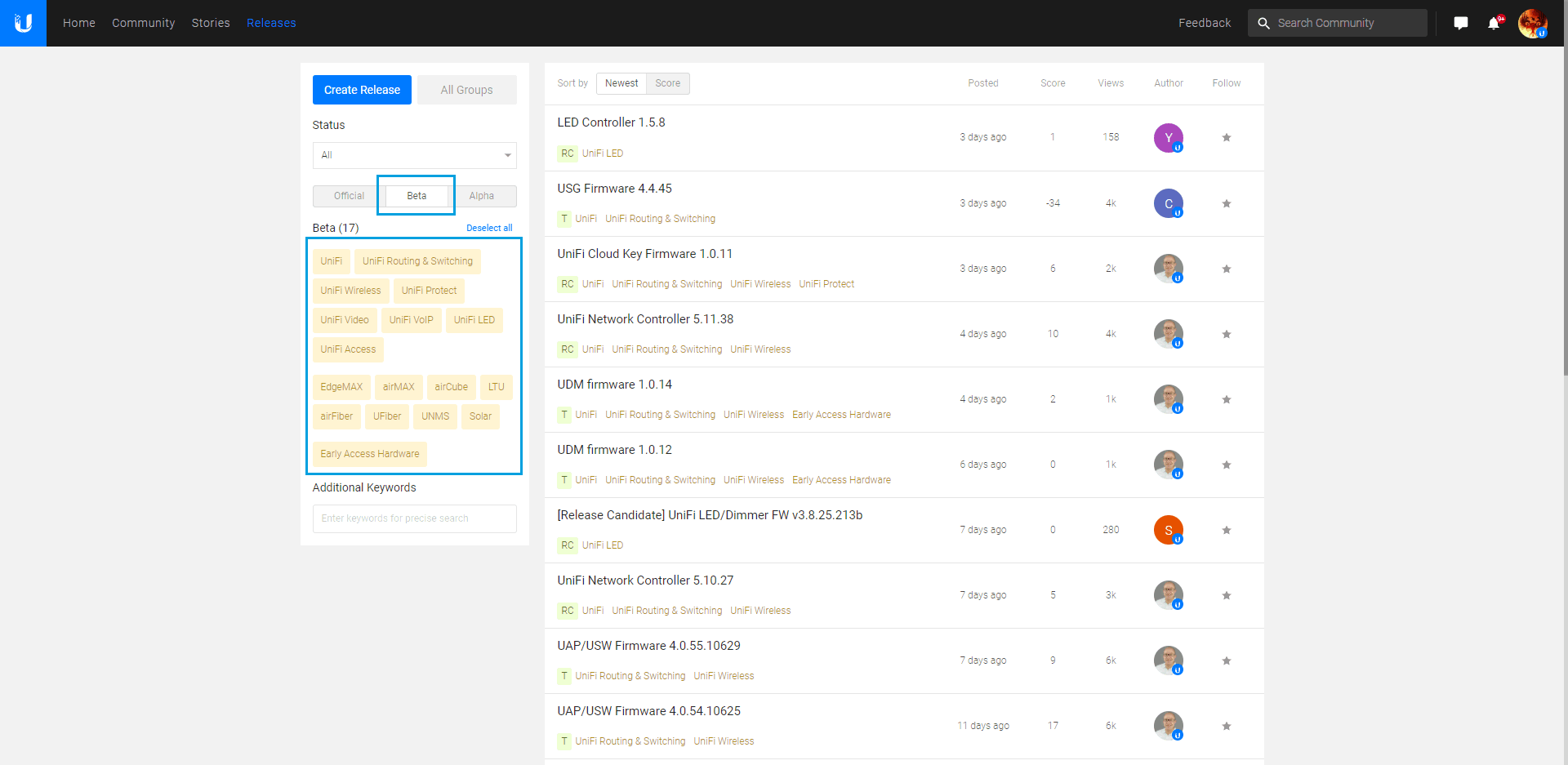
Task: Star the UDM firmware 1.0.14 release
Action: [1226, 399]
